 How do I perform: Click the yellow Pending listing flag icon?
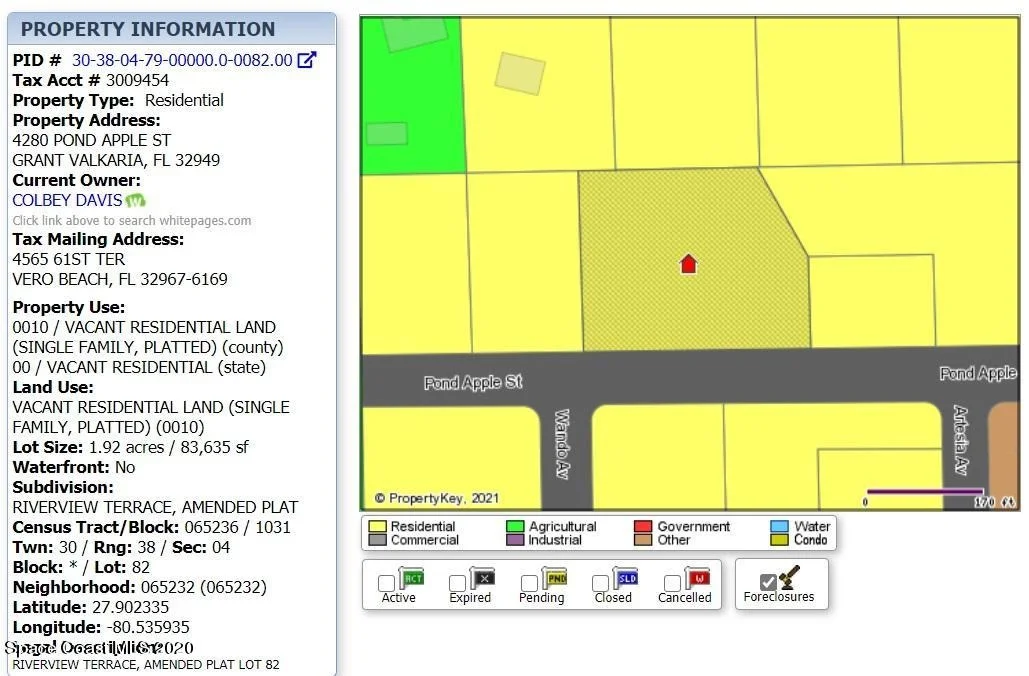pyautogui.click(x=555, y=578)
